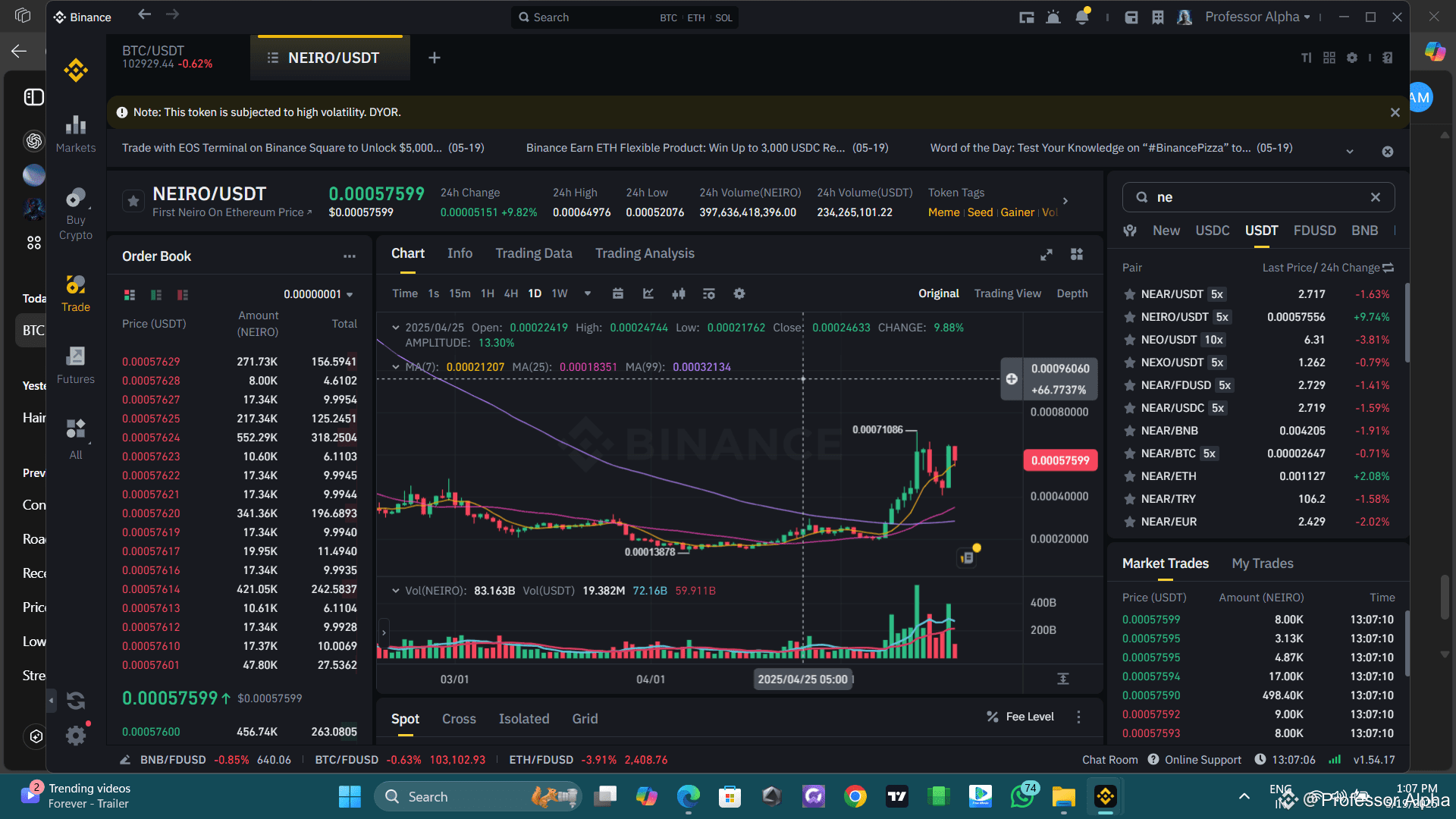Open the Trading Analysis tab

point(645,253)
